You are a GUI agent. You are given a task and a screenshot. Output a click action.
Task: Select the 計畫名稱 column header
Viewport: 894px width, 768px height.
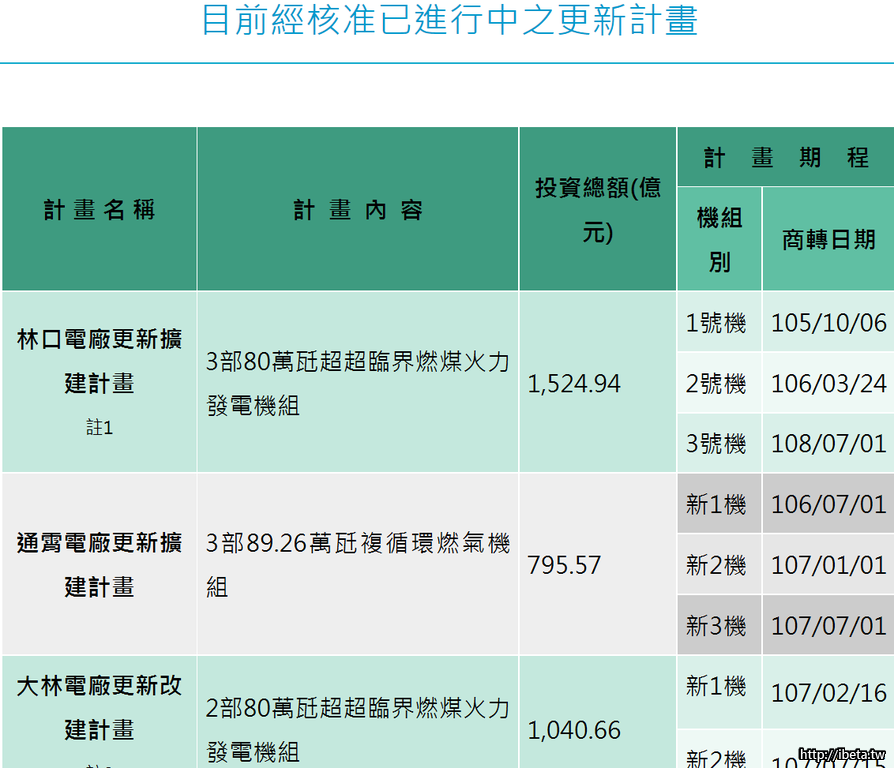tap(99, 210)
